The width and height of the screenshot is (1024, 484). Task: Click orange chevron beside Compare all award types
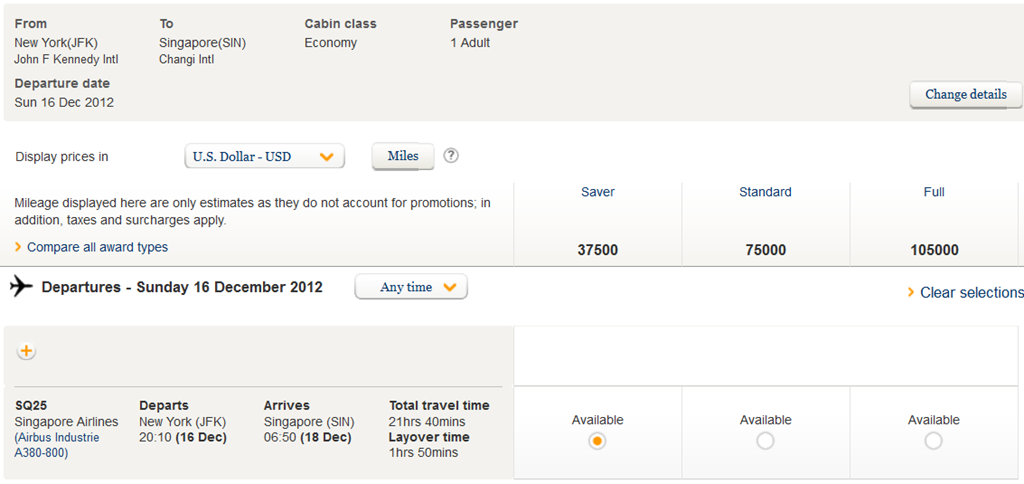tap(18, 247)
